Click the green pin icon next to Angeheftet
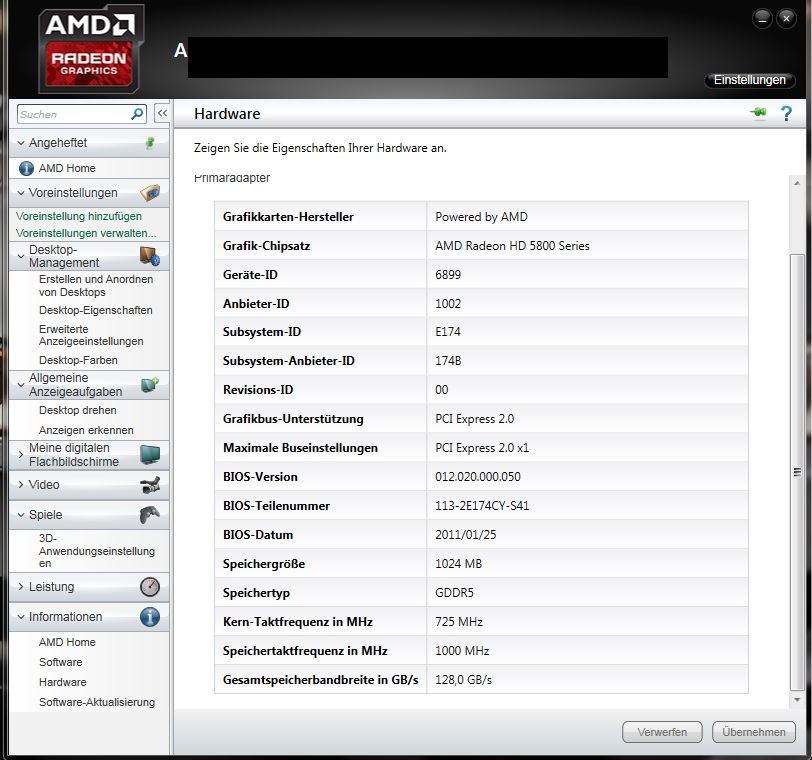Viewport: 812px width, 760px height. point(150,142)
